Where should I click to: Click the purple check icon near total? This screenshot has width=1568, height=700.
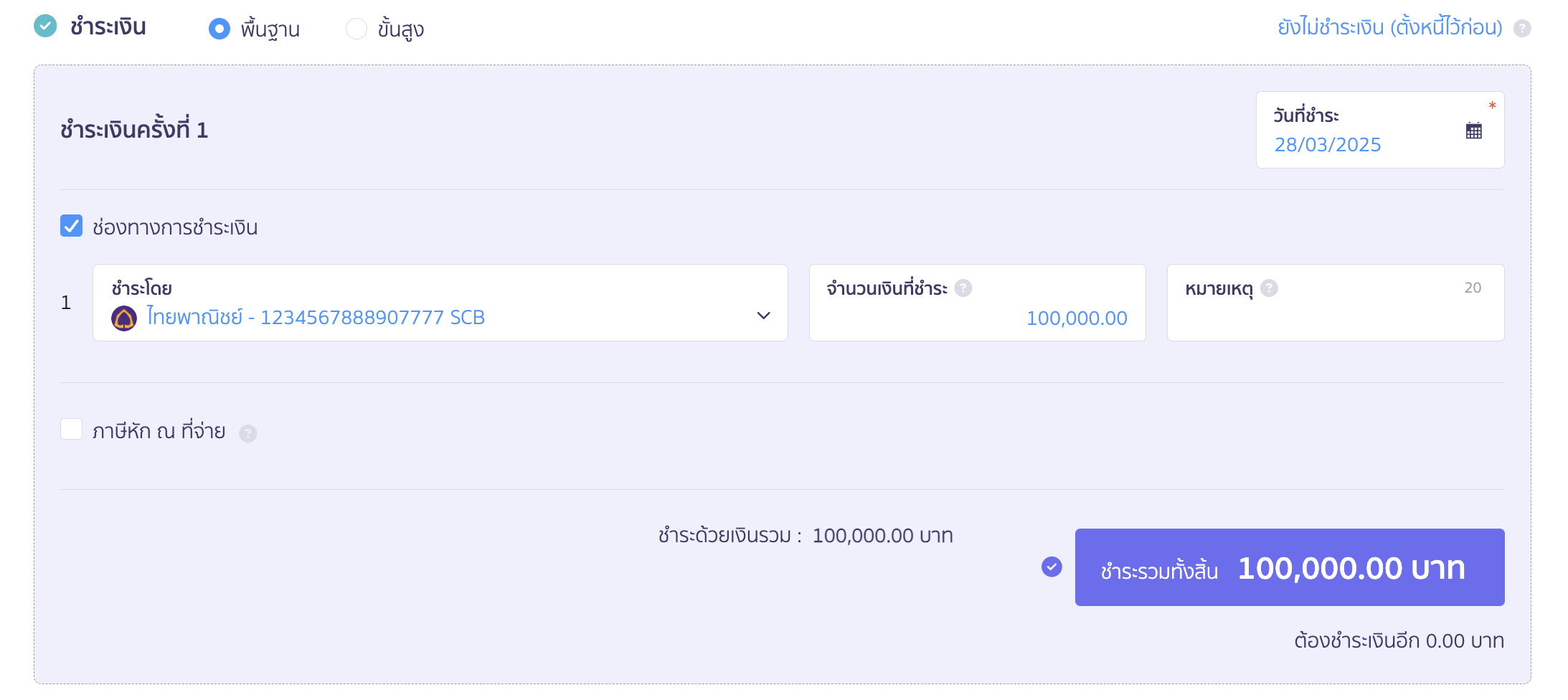(x=1052, y=567)
